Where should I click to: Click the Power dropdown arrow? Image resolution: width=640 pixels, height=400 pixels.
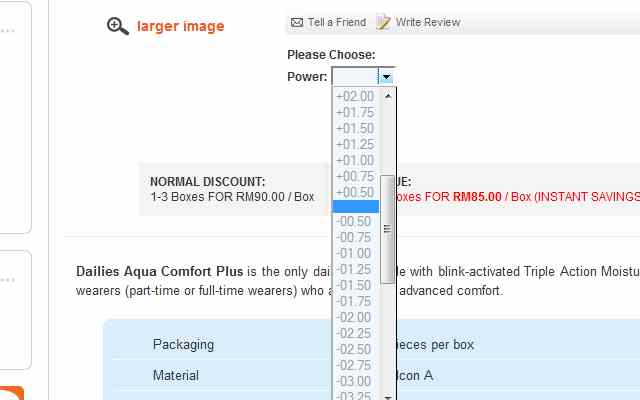(x=386, y=76)
